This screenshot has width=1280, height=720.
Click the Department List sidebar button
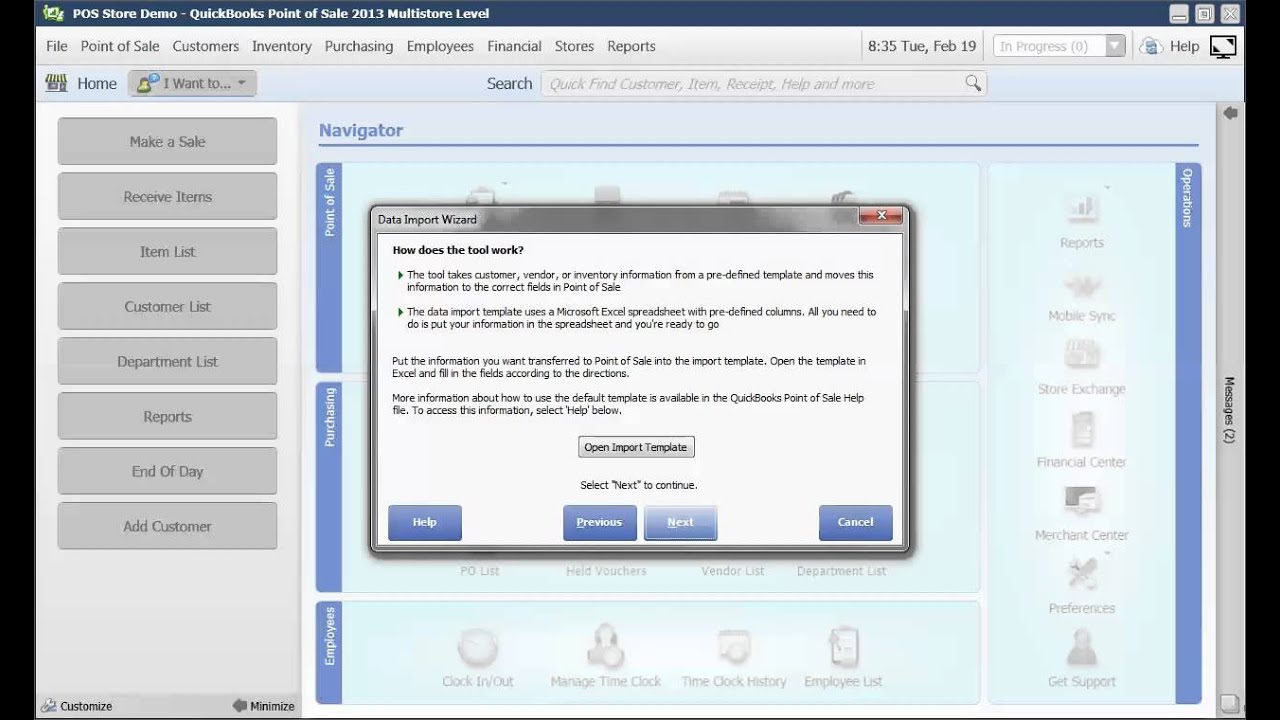tap(167, 362)
